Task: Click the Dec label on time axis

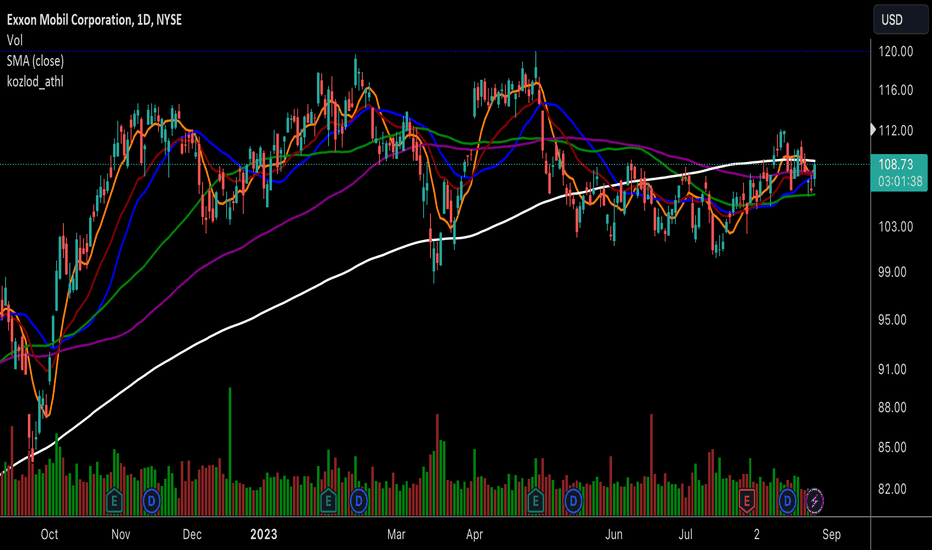Action: (x=192, y=534)
